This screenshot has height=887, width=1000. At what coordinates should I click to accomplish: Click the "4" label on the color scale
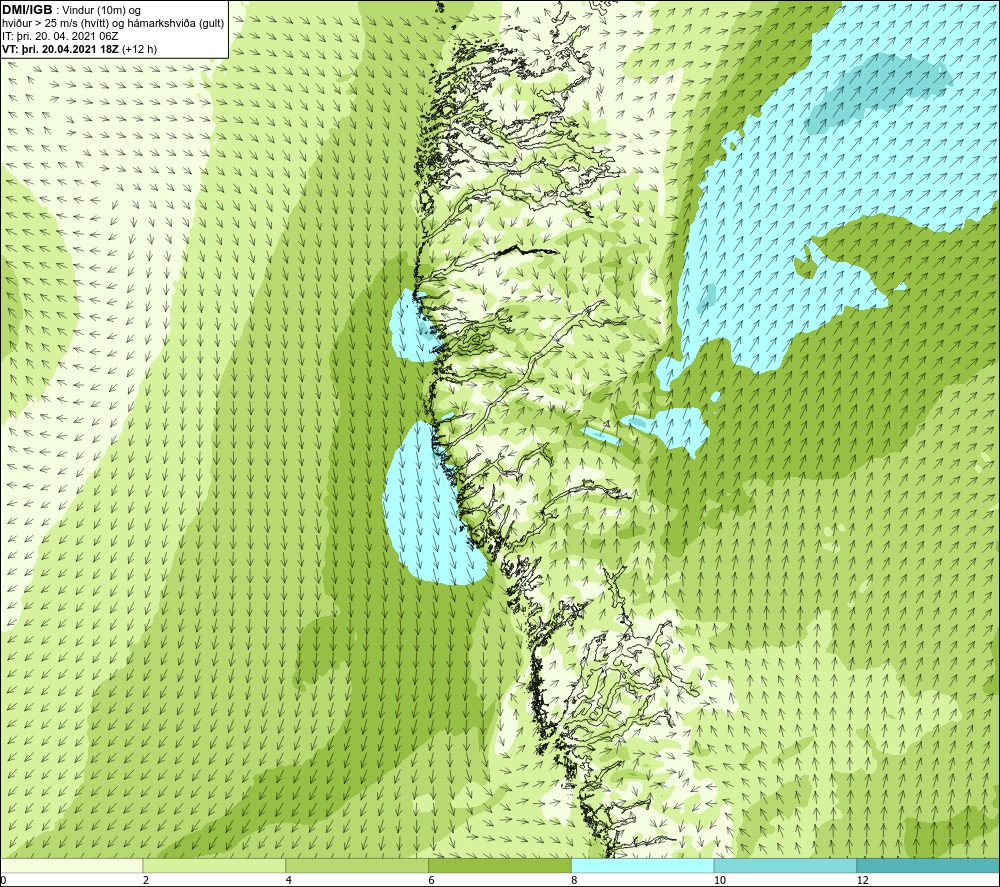[x=289, y=881]
